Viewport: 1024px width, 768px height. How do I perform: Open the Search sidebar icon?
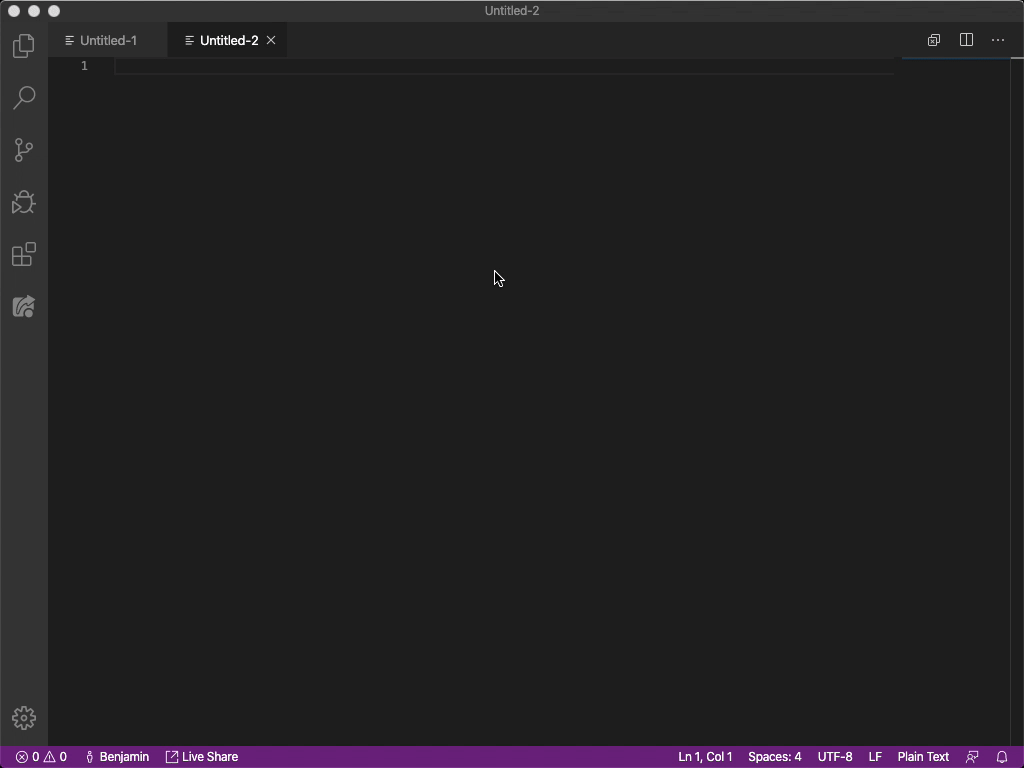[x=23, y=97]
